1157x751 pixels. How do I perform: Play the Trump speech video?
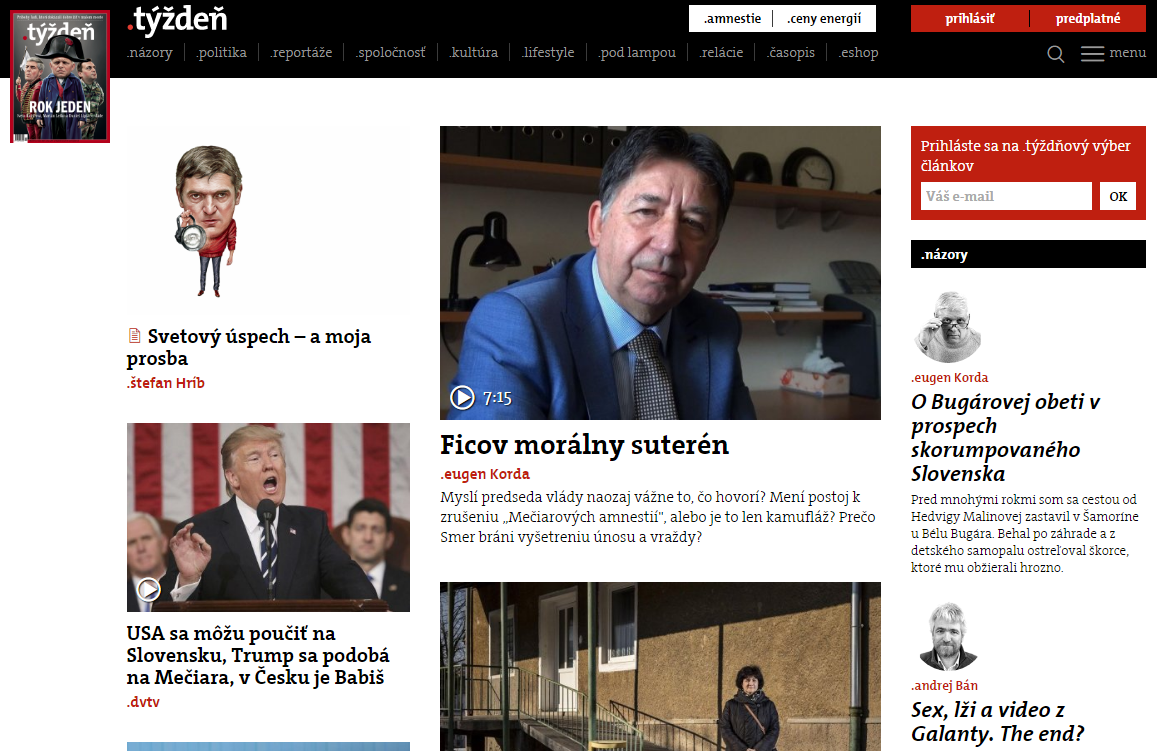148,589
